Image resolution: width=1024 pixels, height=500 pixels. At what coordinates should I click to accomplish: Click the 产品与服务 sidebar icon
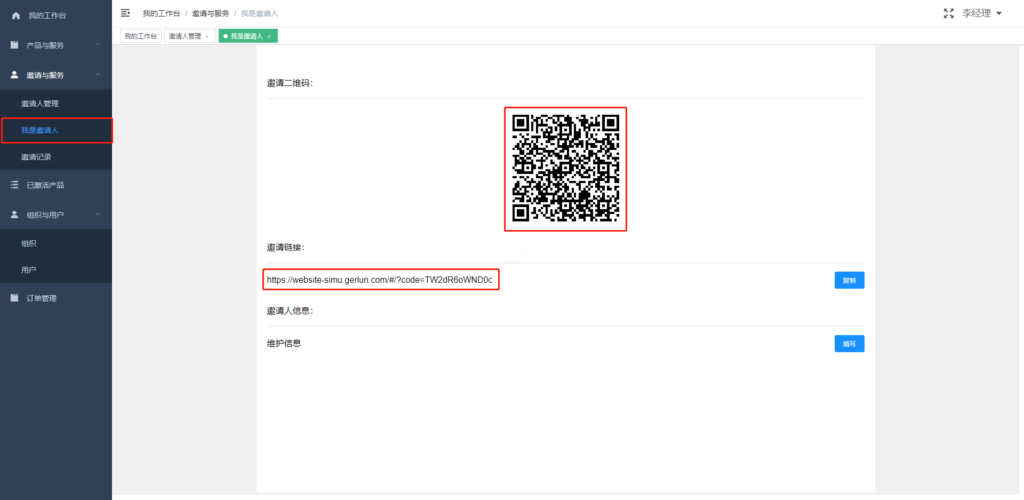(14, 45)
